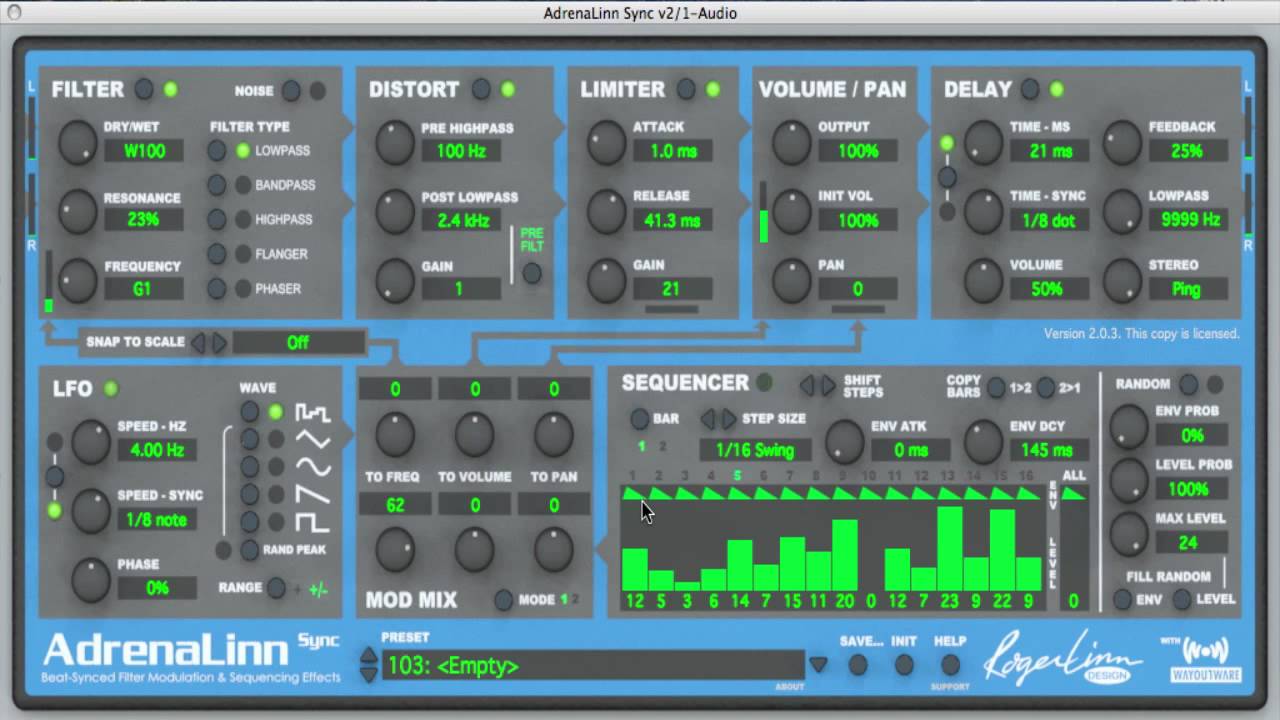
Task: Click the To Freq 62 value field
Action: (395, 506)
